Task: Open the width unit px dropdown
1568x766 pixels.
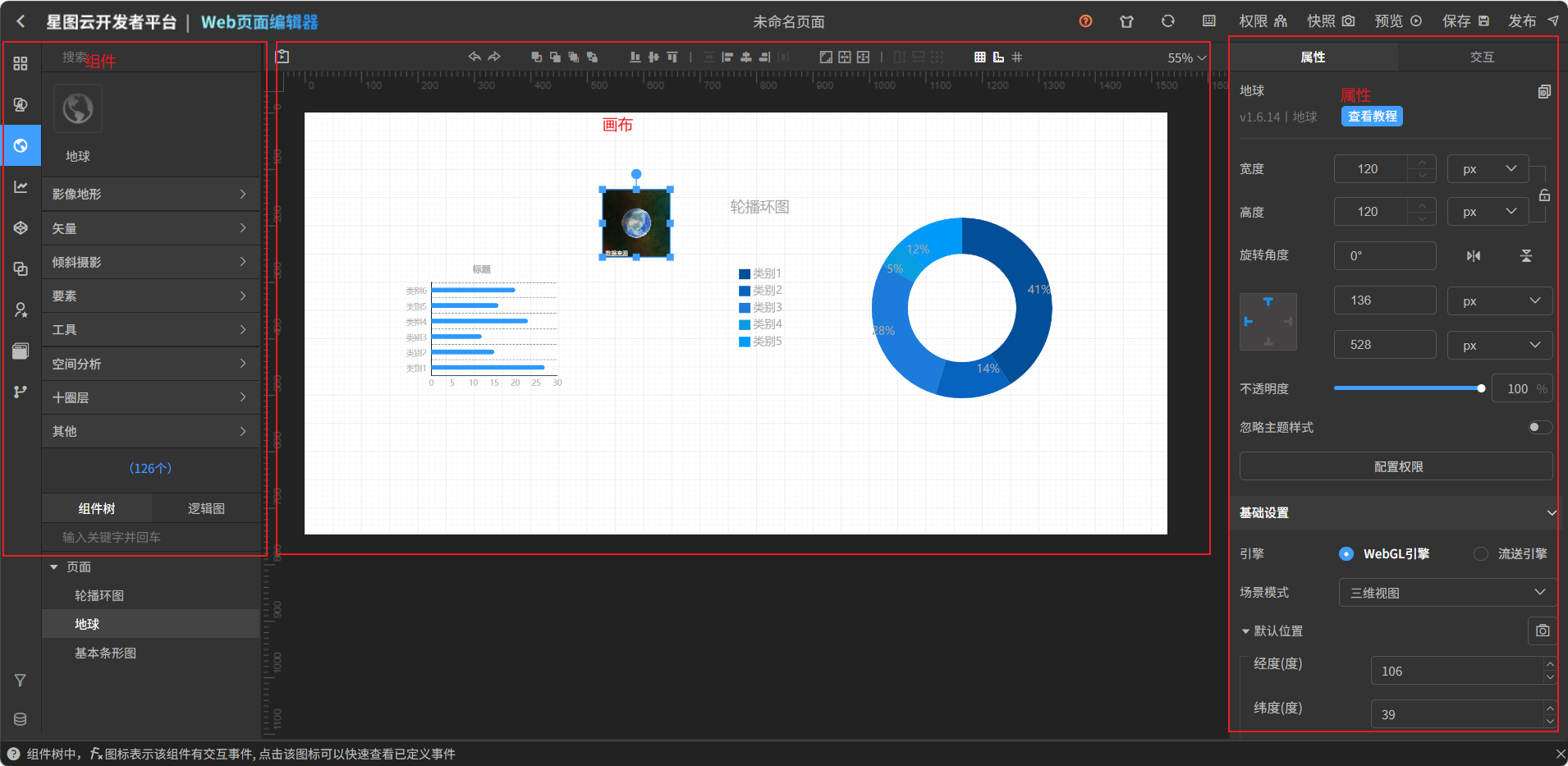Action: coord(1488,168)
